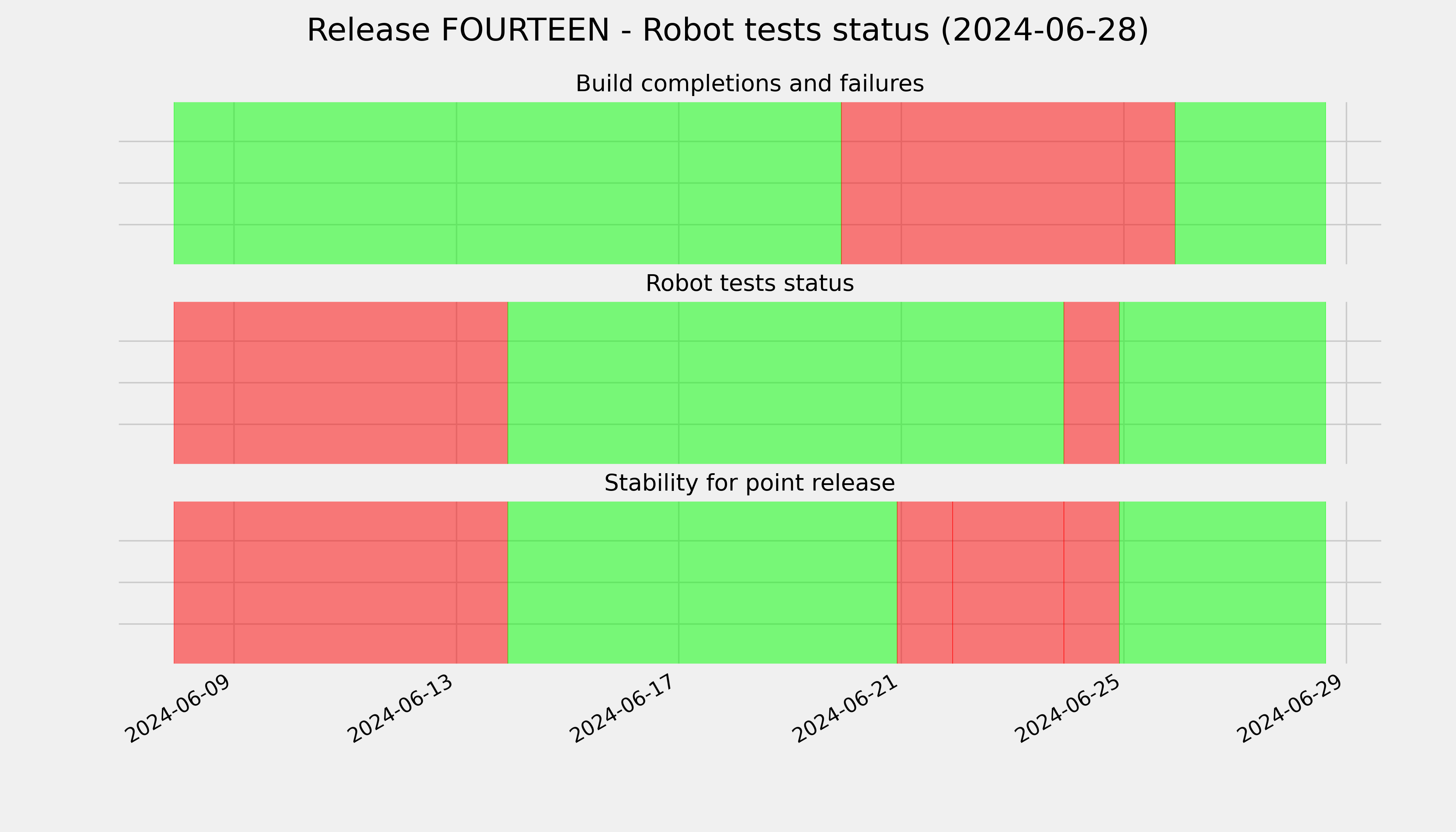Click the final green block in Stability chart
This screenshot has height=832, width=1456.
[1222, 582]
